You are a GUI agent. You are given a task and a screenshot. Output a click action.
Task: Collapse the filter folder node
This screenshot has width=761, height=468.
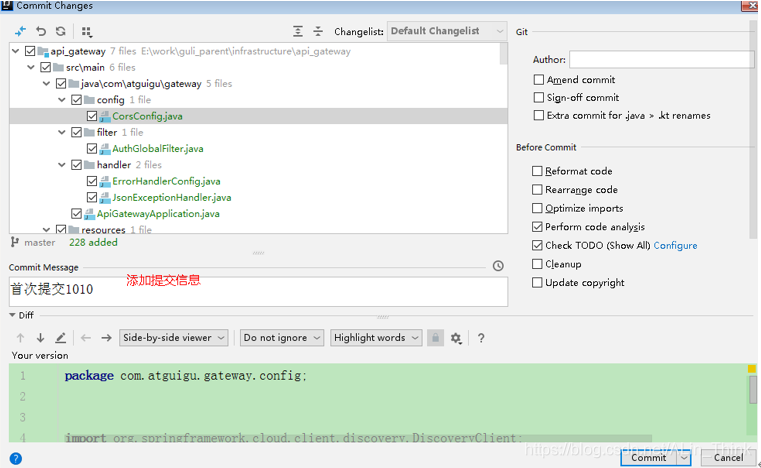(62, 132)
